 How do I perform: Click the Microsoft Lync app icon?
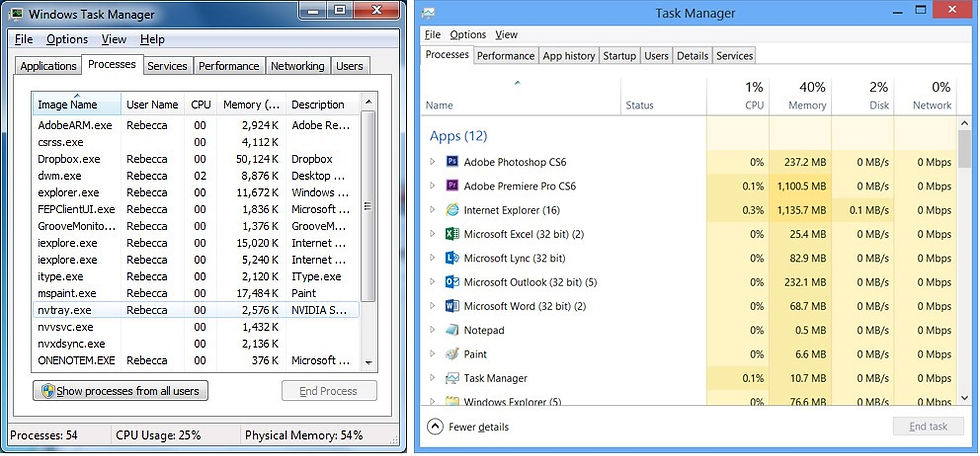(453, 258)
